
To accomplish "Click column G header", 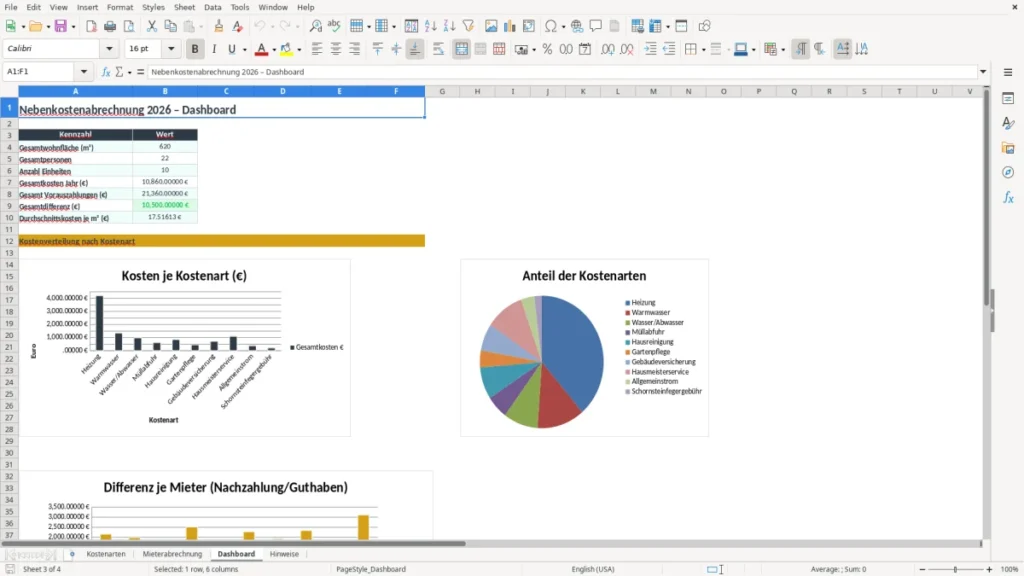I will click(x=442, y=91).
